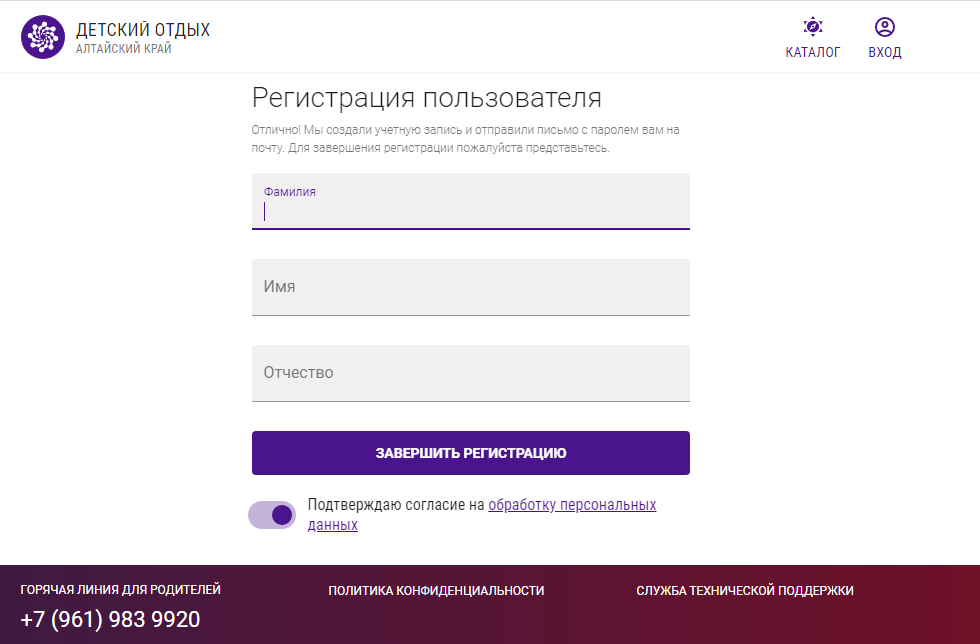This screenshot has width=980, height=644.
Task: Click the Регистрация пользователя heading
Action: pyautogui.click(x=427, y=98)
